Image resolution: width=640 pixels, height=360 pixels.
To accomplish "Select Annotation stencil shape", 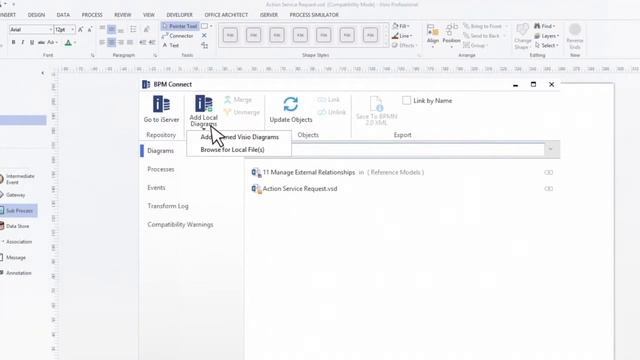I will point(16,273).
